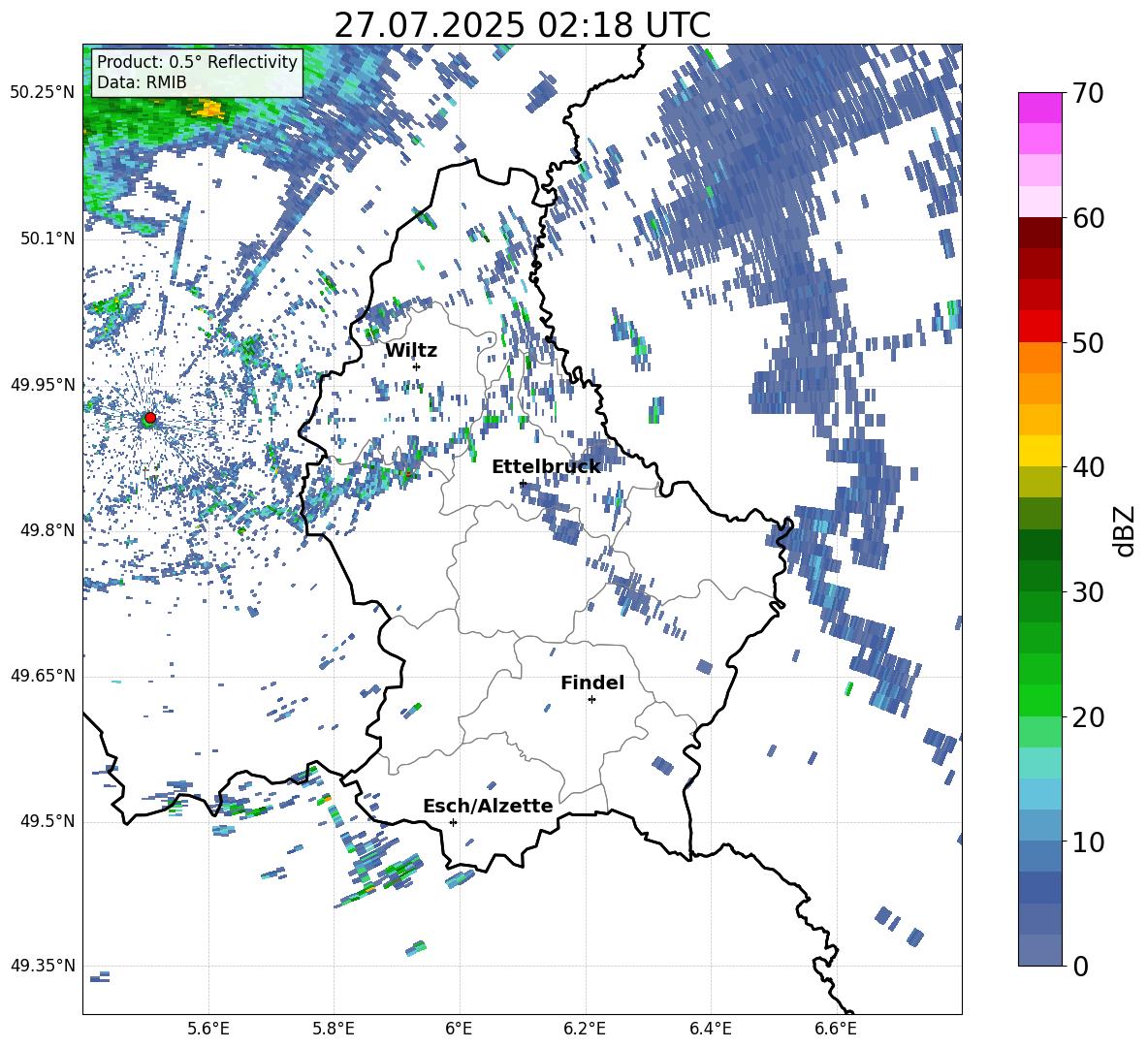
Task: Click the Findel city label
Action: (592, 683)
